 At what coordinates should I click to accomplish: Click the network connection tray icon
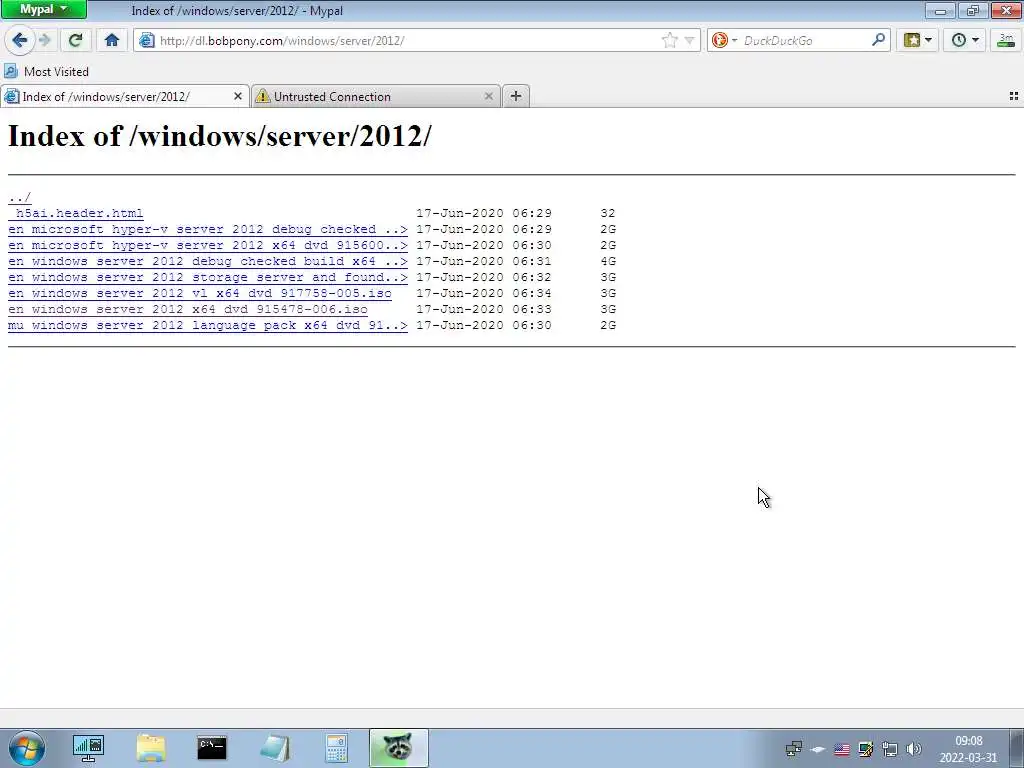click(x=889, y=749)
